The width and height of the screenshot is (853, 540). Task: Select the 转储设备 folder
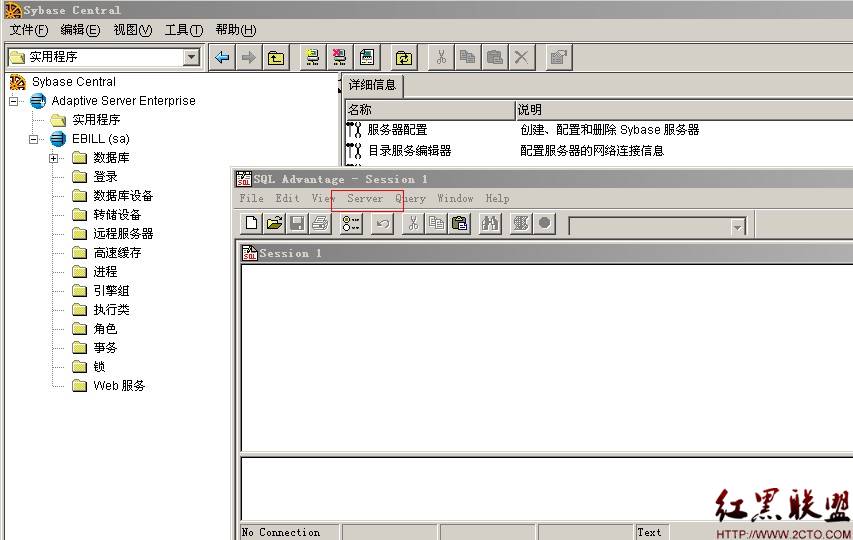117,215
